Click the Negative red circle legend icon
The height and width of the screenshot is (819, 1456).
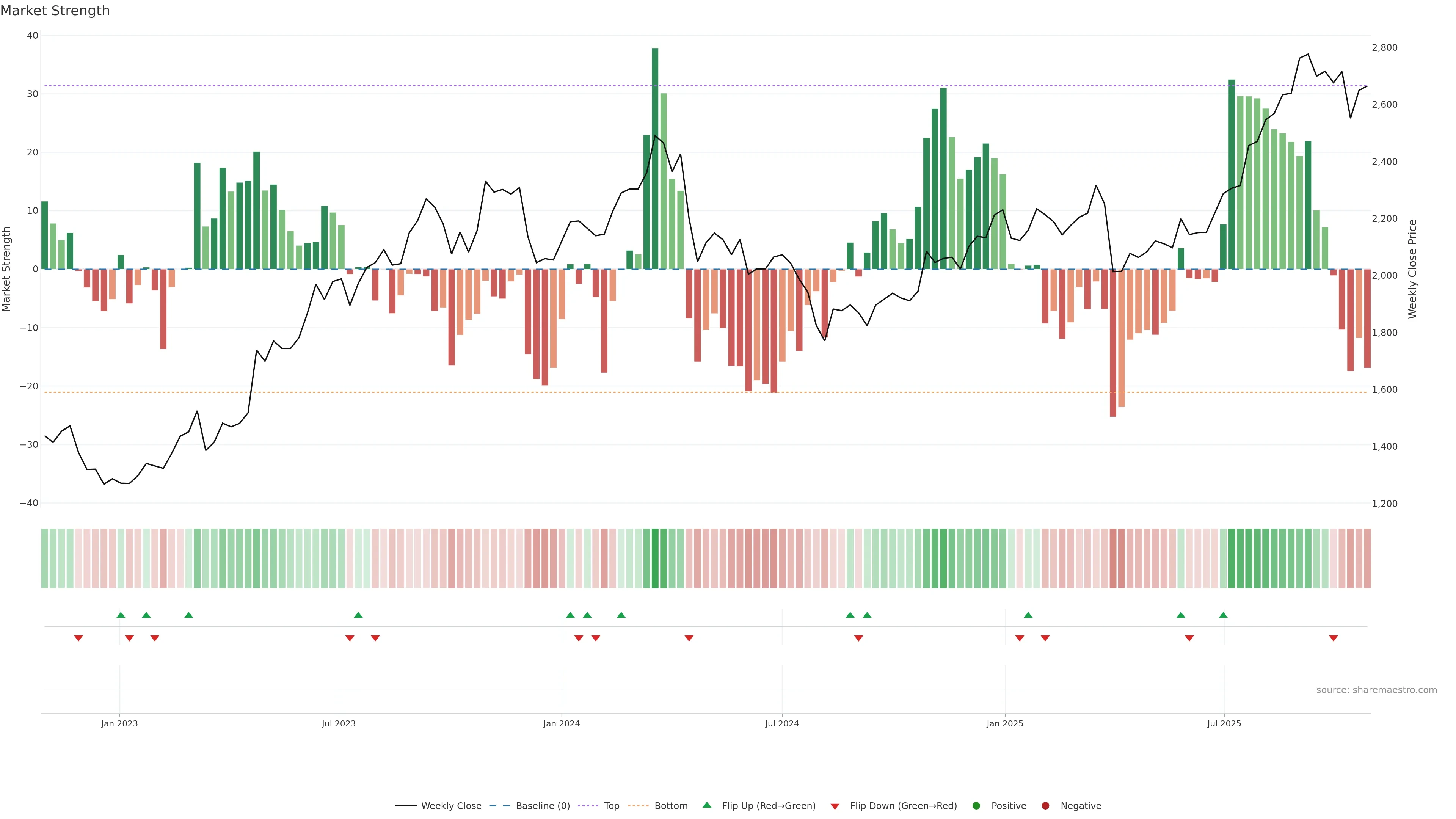click(1045, 806)
